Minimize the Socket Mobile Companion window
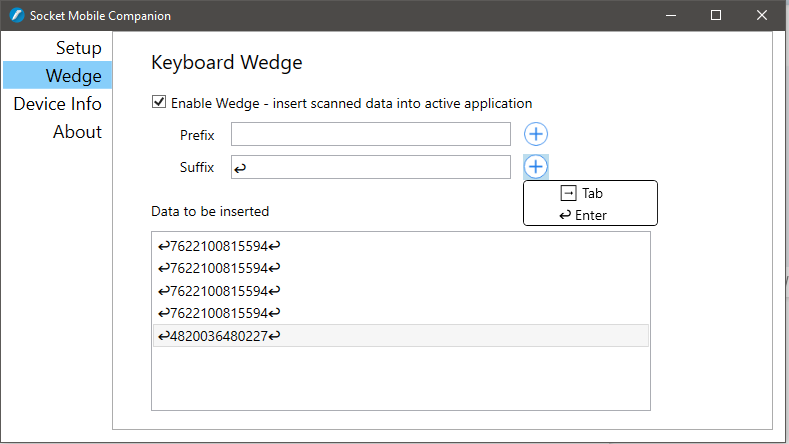Image resolution: width=789 pixels, height=444 pixels. pos(671,16)
